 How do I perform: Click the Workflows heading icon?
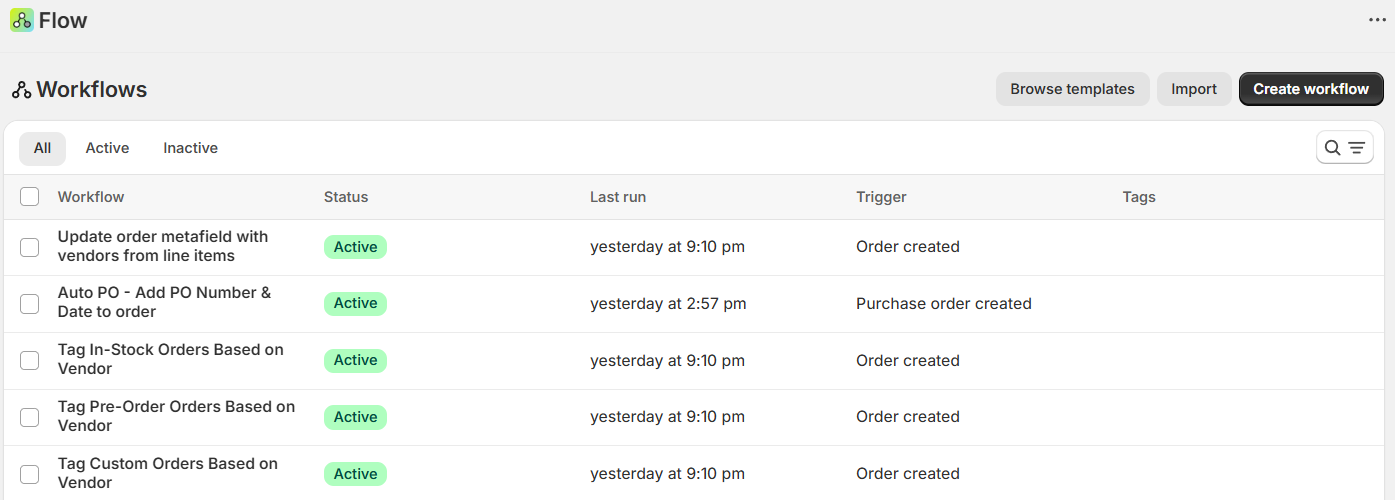point(22,90)
